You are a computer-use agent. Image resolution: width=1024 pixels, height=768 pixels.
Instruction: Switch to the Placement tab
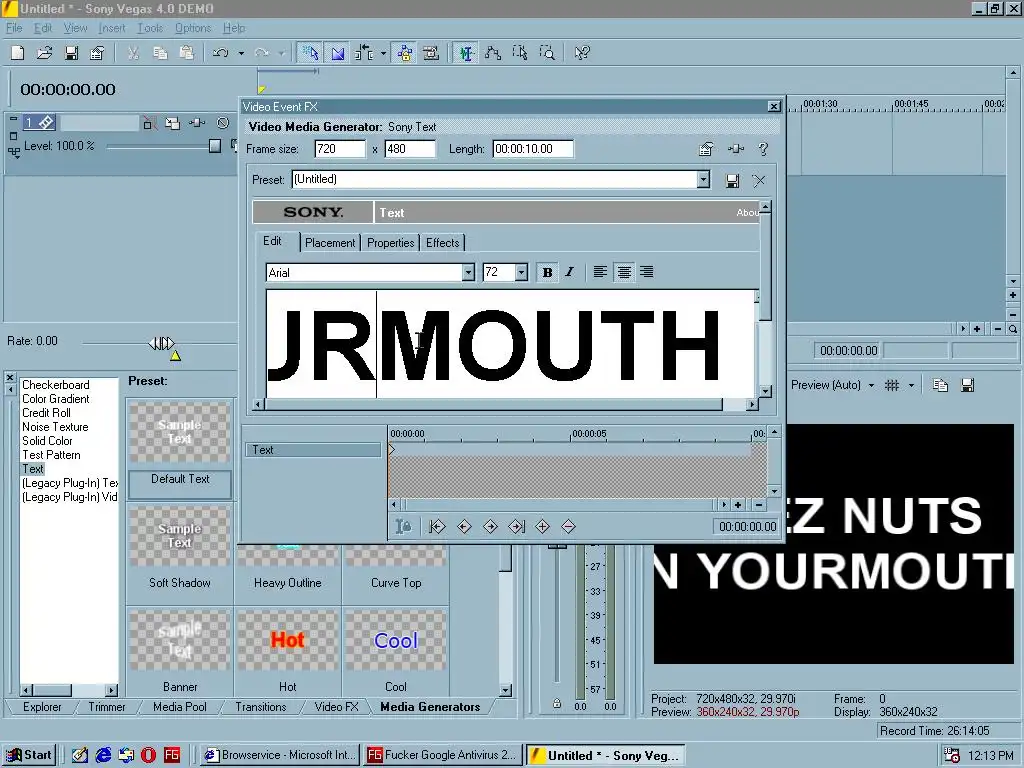(x=330, y=243)
